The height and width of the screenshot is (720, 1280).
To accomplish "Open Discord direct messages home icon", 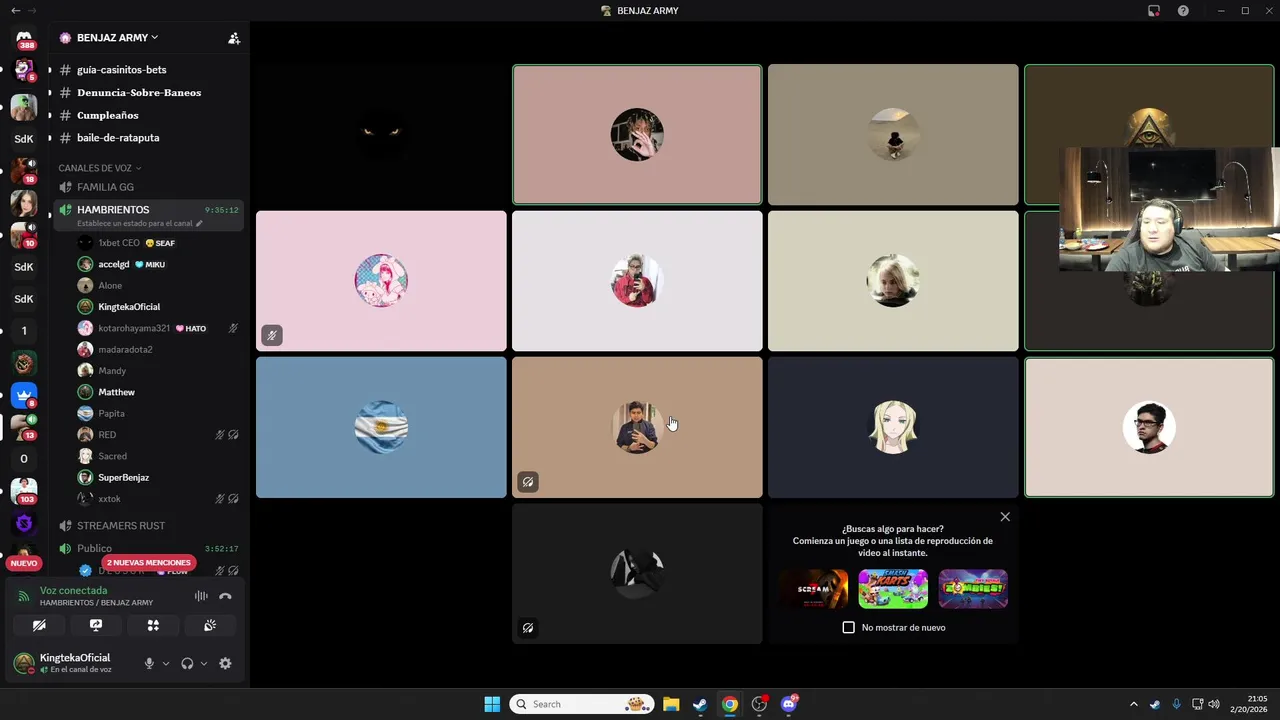I will tap(24, 38).
